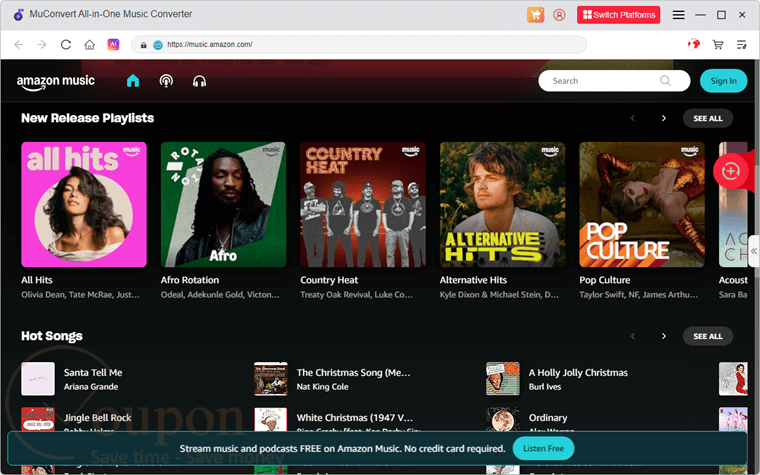The image size is (760, 475).
Task: Click the orange shopping cart purchase icon
Action: (536, 15)
